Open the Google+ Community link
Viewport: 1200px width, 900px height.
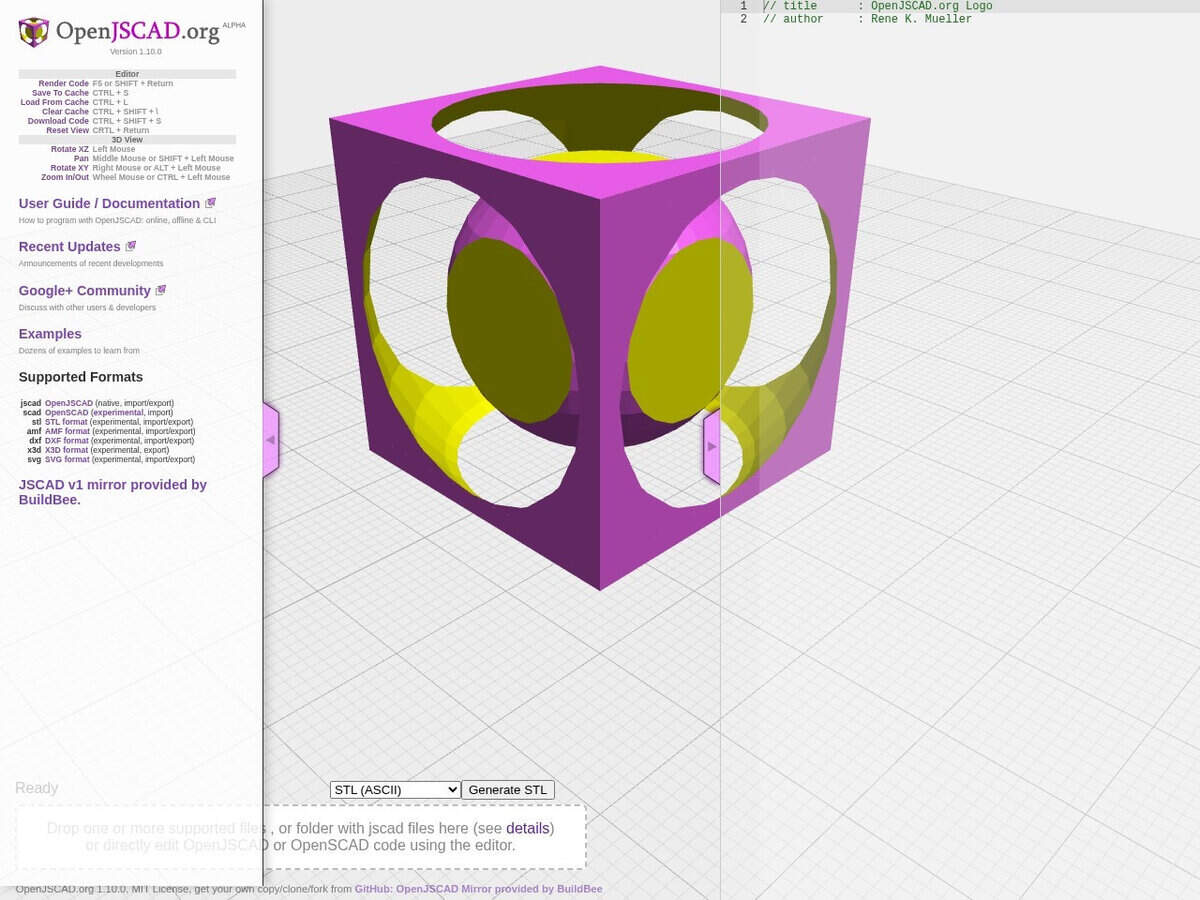coord(85,290)
